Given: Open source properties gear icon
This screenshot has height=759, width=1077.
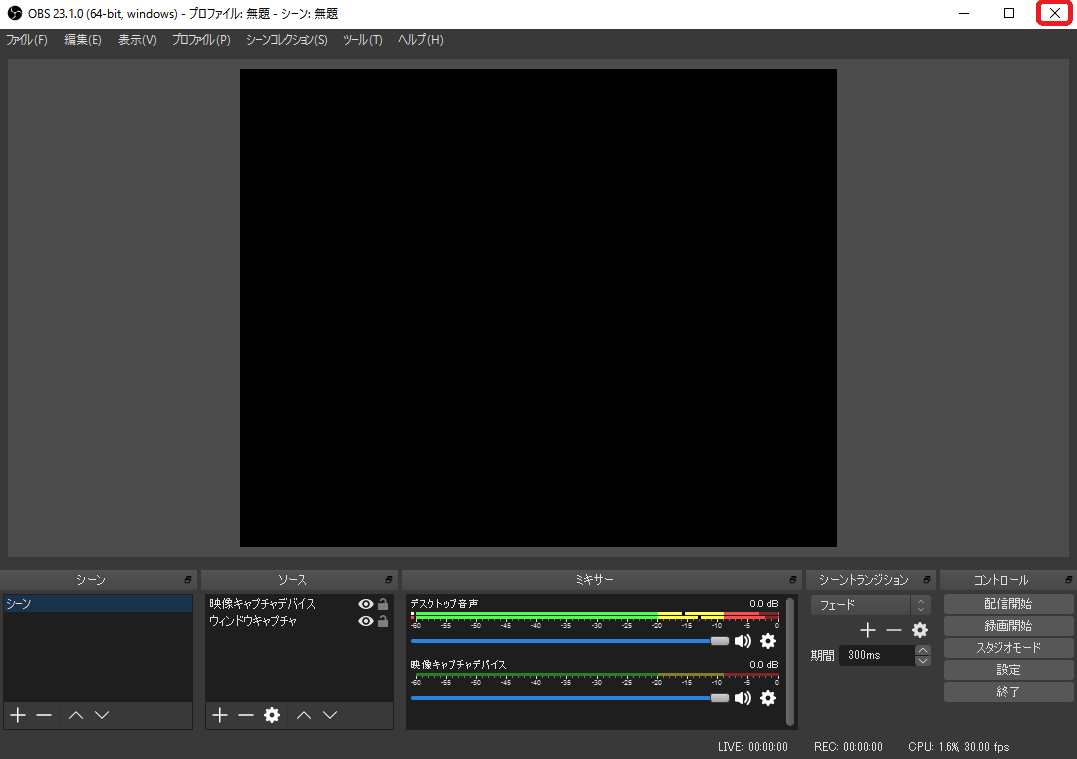Looking at the screenshot, I should tap(272, 715).
